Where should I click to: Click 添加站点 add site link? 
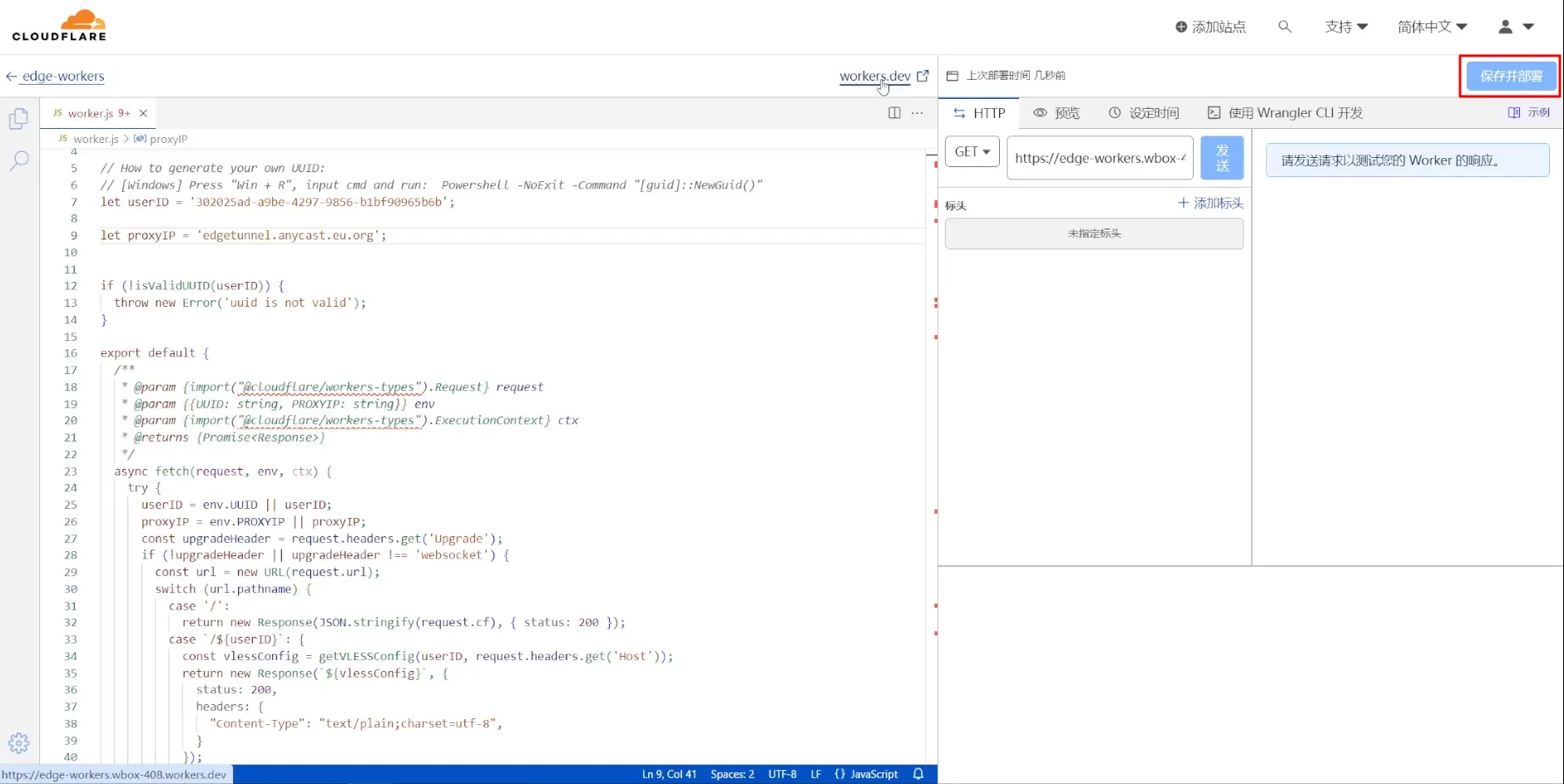(1210, 27)
